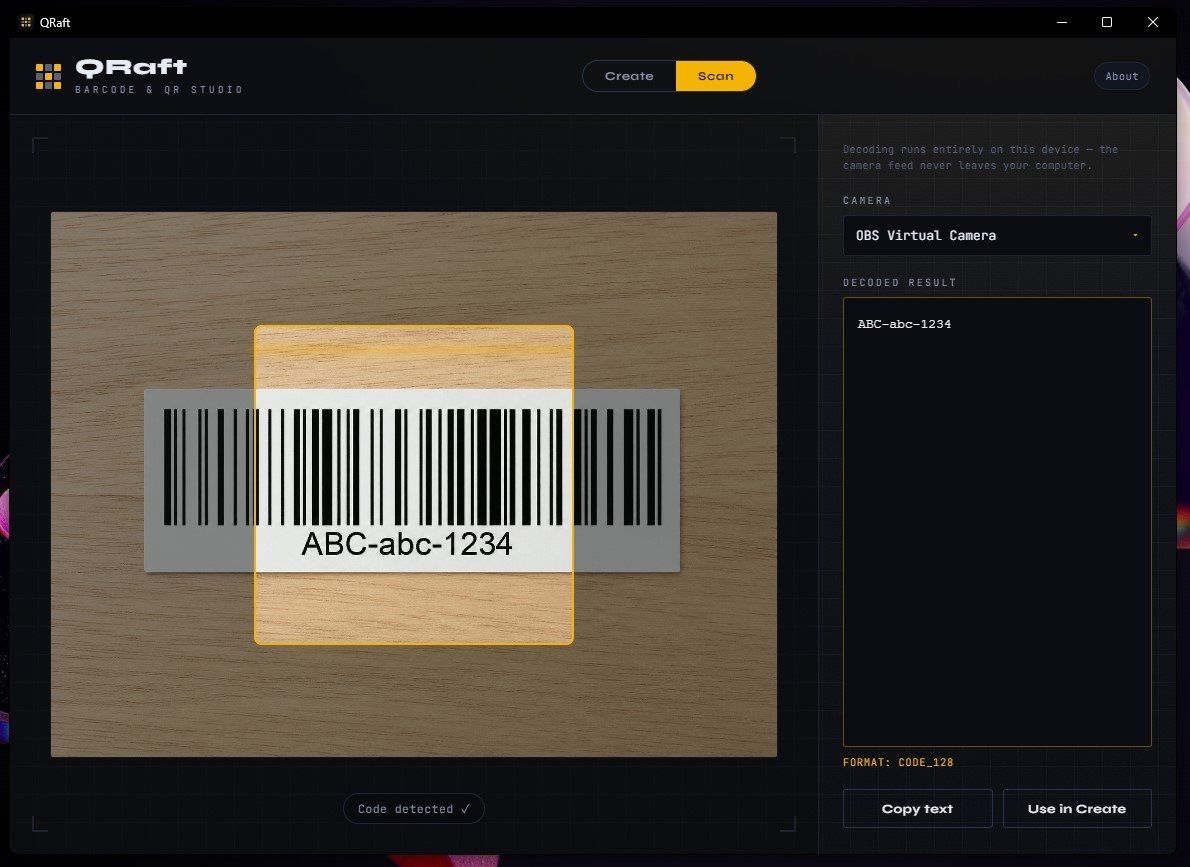Click the FORMAT: CODE_128 label

click(898, 762)
